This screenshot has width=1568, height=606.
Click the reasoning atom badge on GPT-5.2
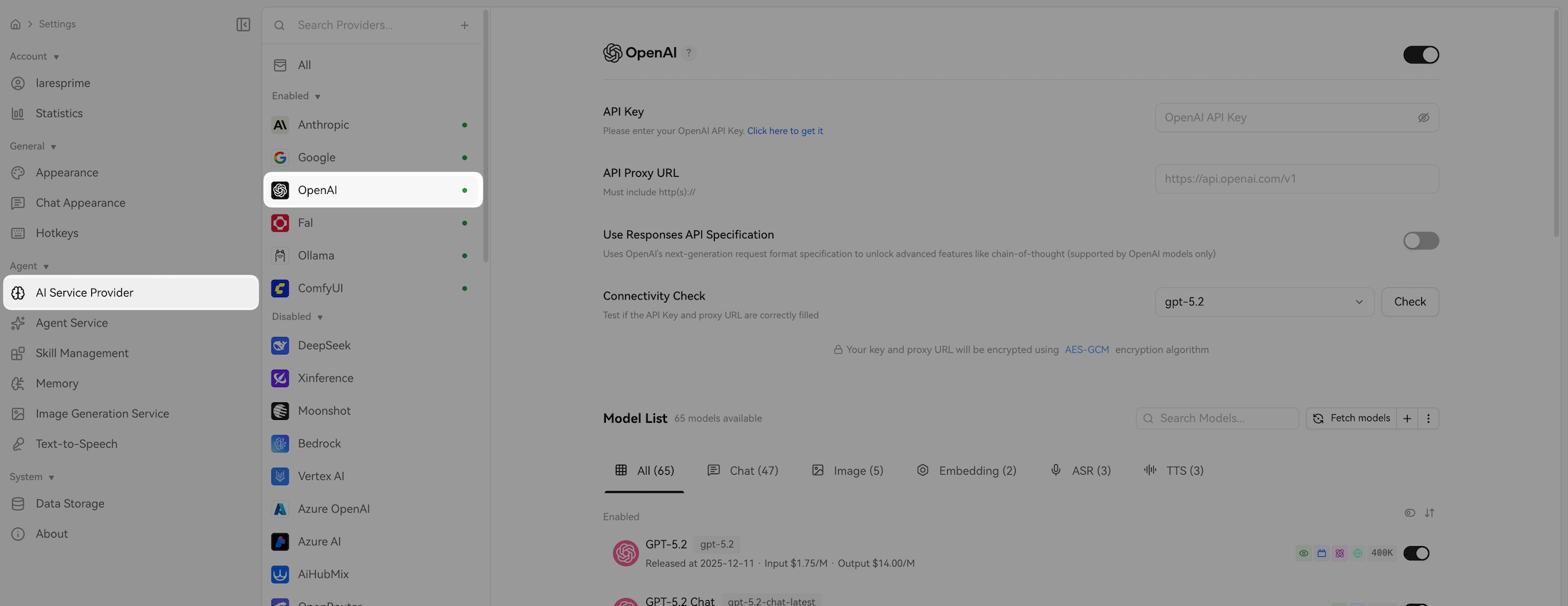[x=1340, y=553]
